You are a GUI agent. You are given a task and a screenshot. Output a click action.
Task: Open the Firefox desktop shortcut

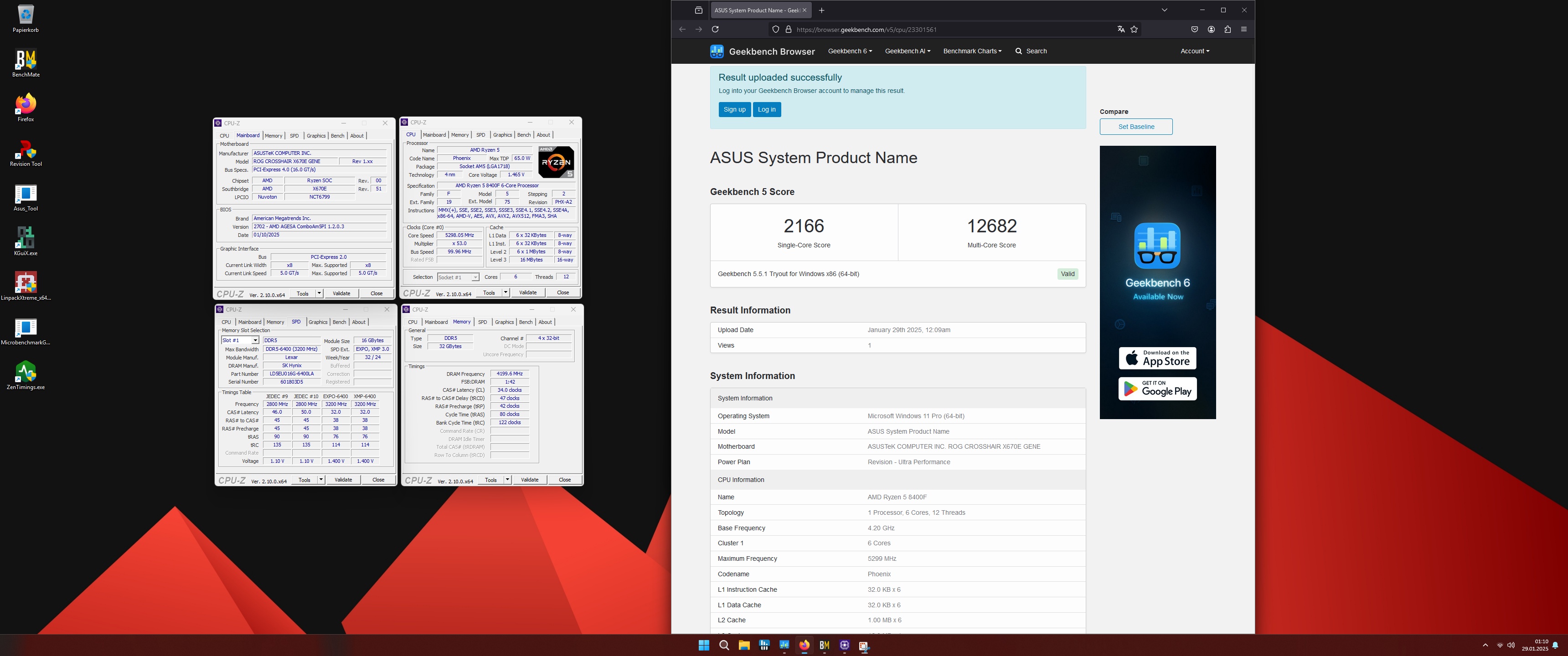(x=26, y=108)
